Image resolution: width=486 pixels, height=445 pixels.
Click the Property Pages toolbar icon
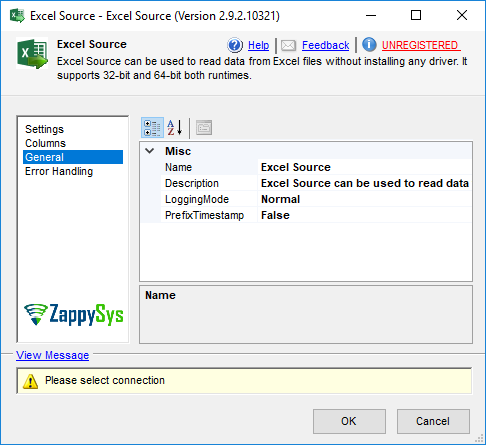204,128
